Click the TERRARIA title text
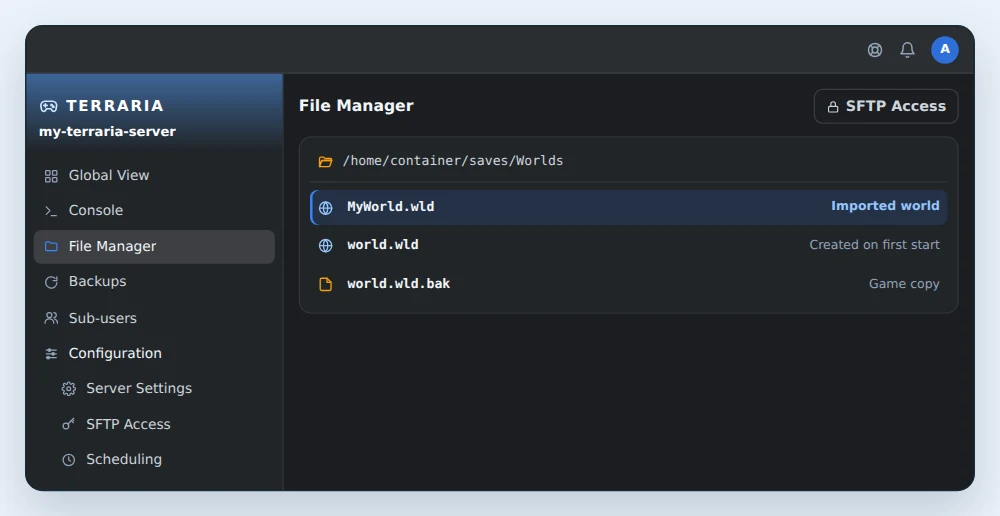This screenshot has width=1000, height=516. pos(115,106)
